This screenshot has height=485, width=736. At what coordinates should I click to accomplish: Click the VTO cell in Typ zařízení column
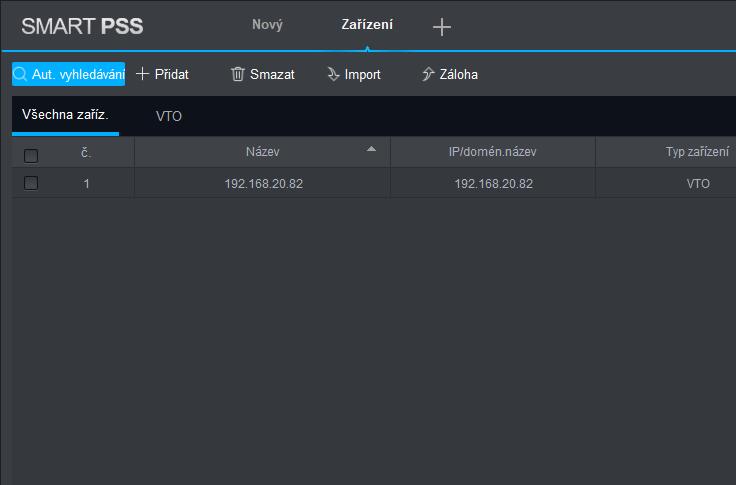click(698, 184)
